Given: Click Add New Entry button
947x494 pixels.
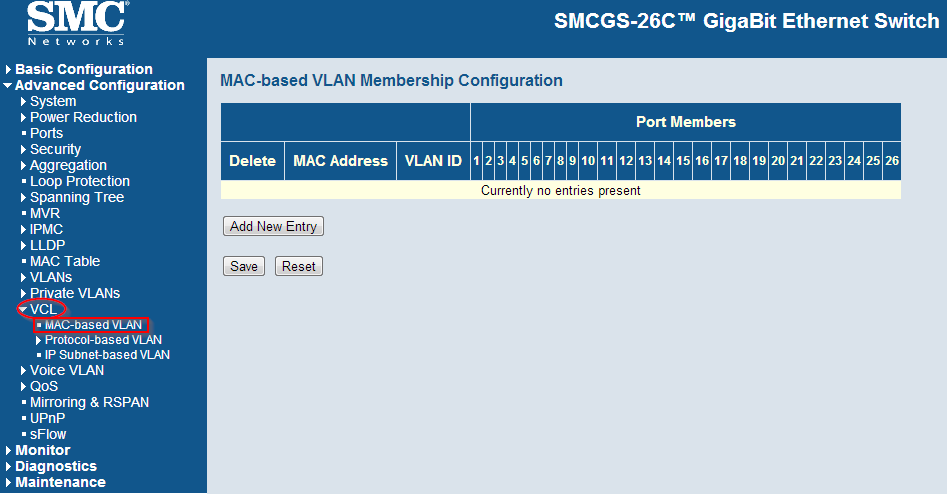Looking at the screenshot, I should [273, 227].
